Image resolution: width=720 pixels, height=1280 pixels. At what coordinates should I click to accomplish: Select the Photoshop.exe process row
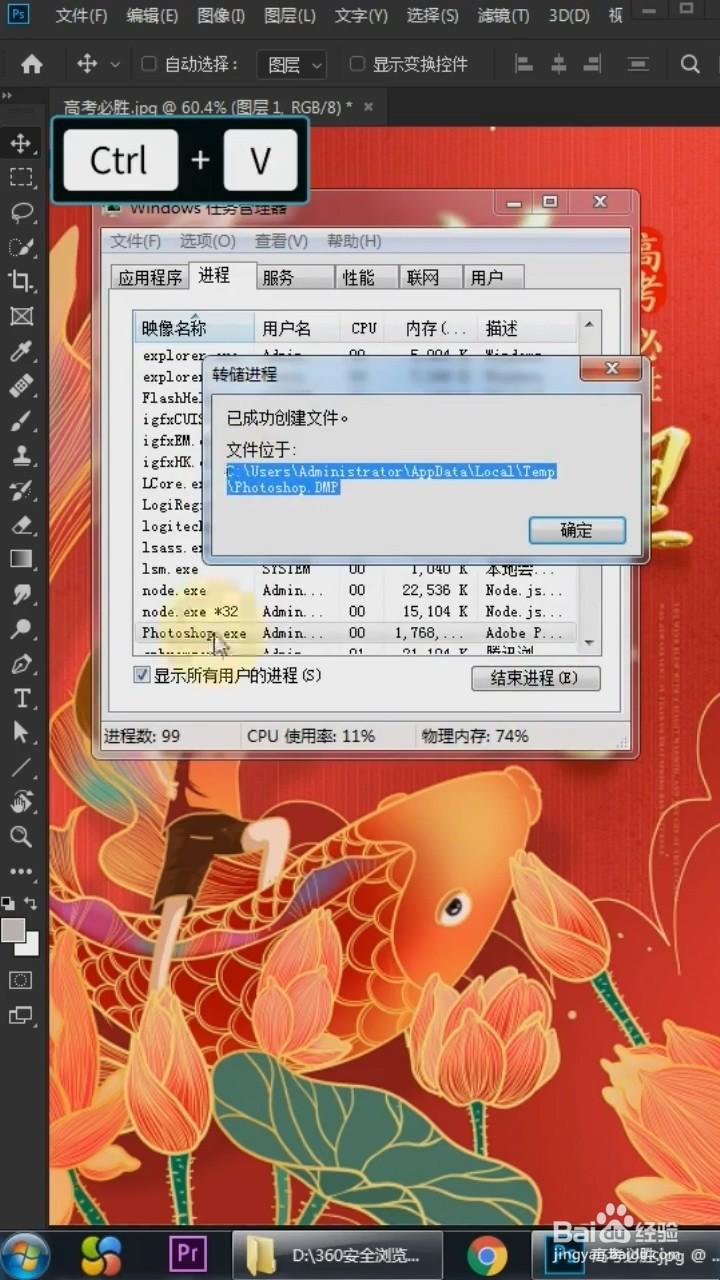(x=355, y=633)
